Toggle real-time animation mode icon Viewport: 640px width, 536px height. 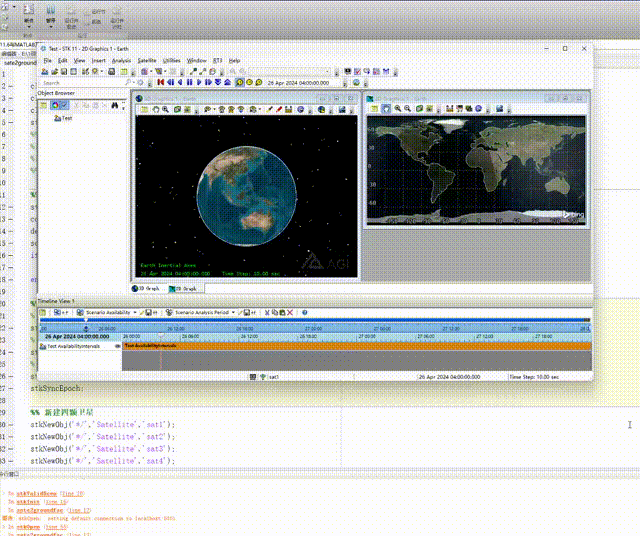(x=249, y=82)
